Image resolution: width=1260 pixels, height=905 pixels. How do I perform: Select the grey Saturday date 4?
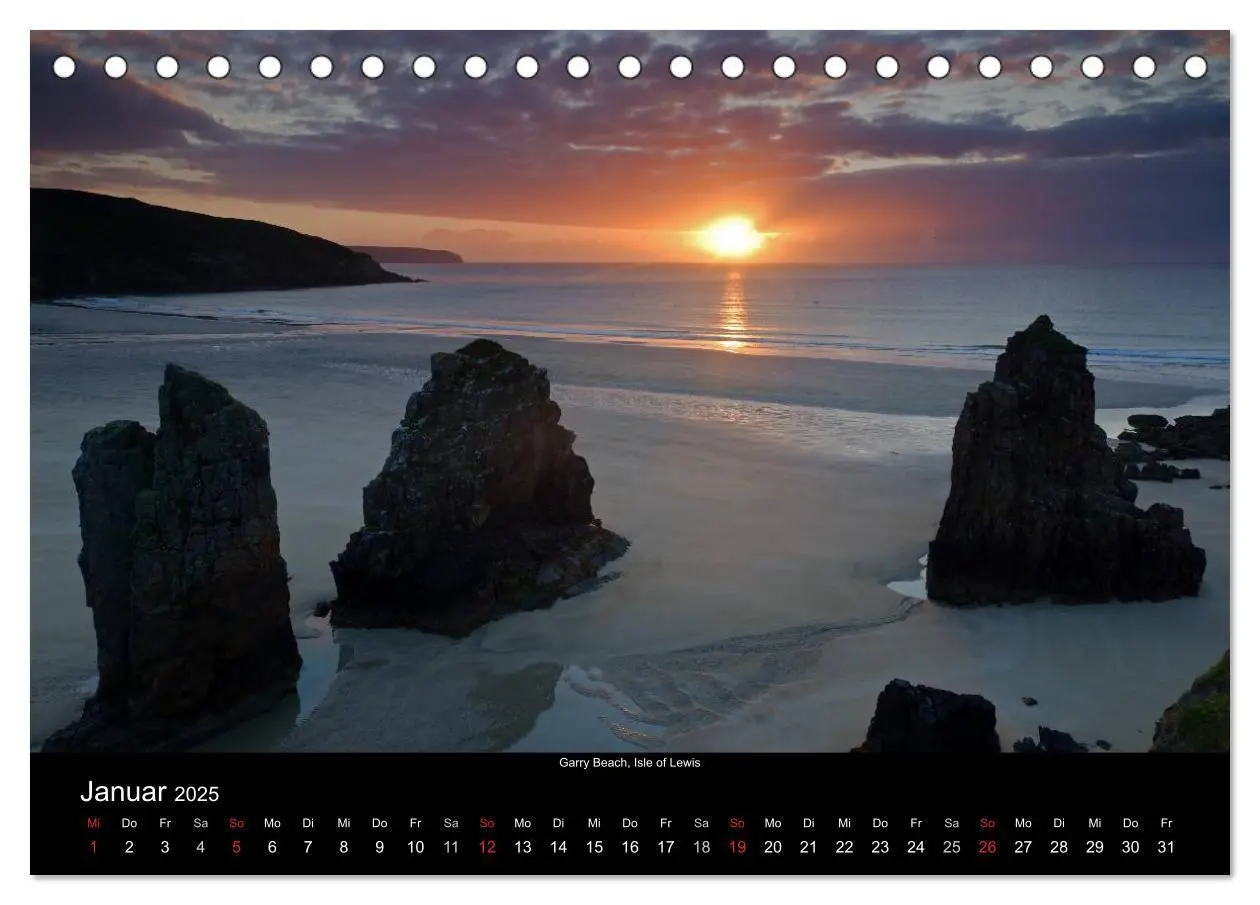(x=201, y=847)
